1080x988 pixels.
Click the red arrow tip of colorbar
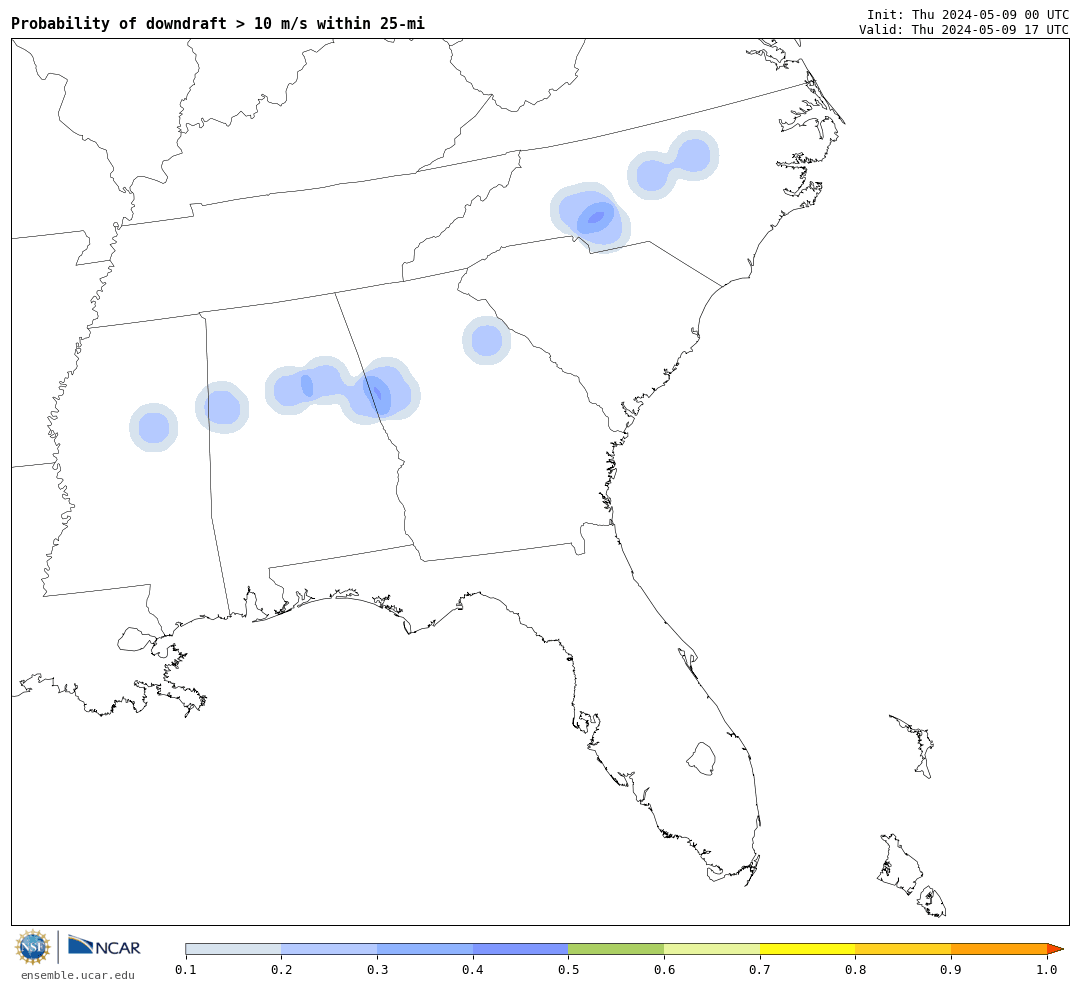pyautogui.click(x=1055, y=949)
